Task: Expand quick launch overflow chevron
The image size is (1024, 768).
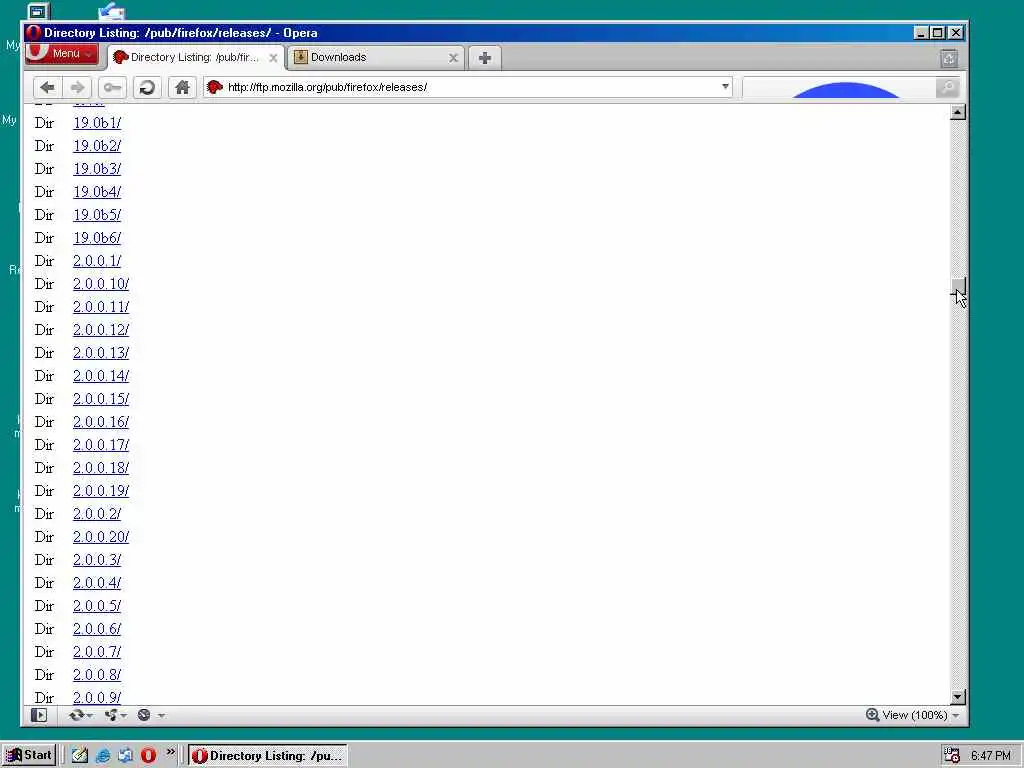Action: (170, 752)
